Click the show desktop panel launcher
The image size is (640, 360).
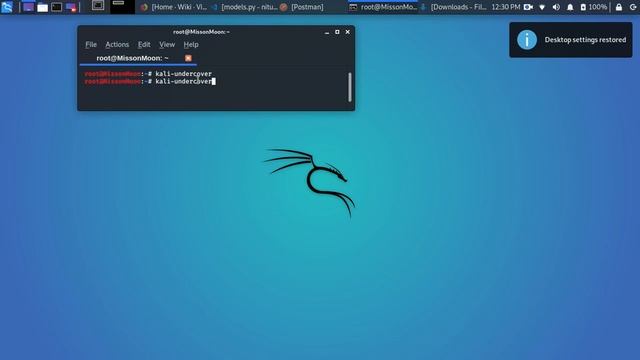pos(28,7)
